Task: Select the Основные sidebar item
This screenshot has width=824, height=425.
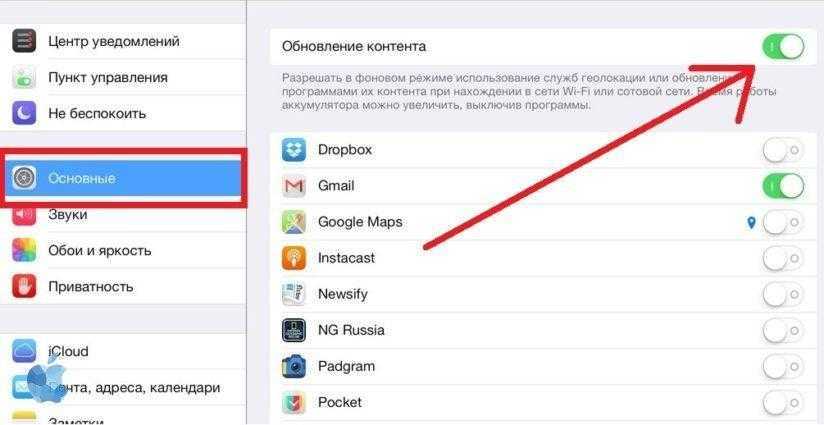Action: click(x=123, y=178)
